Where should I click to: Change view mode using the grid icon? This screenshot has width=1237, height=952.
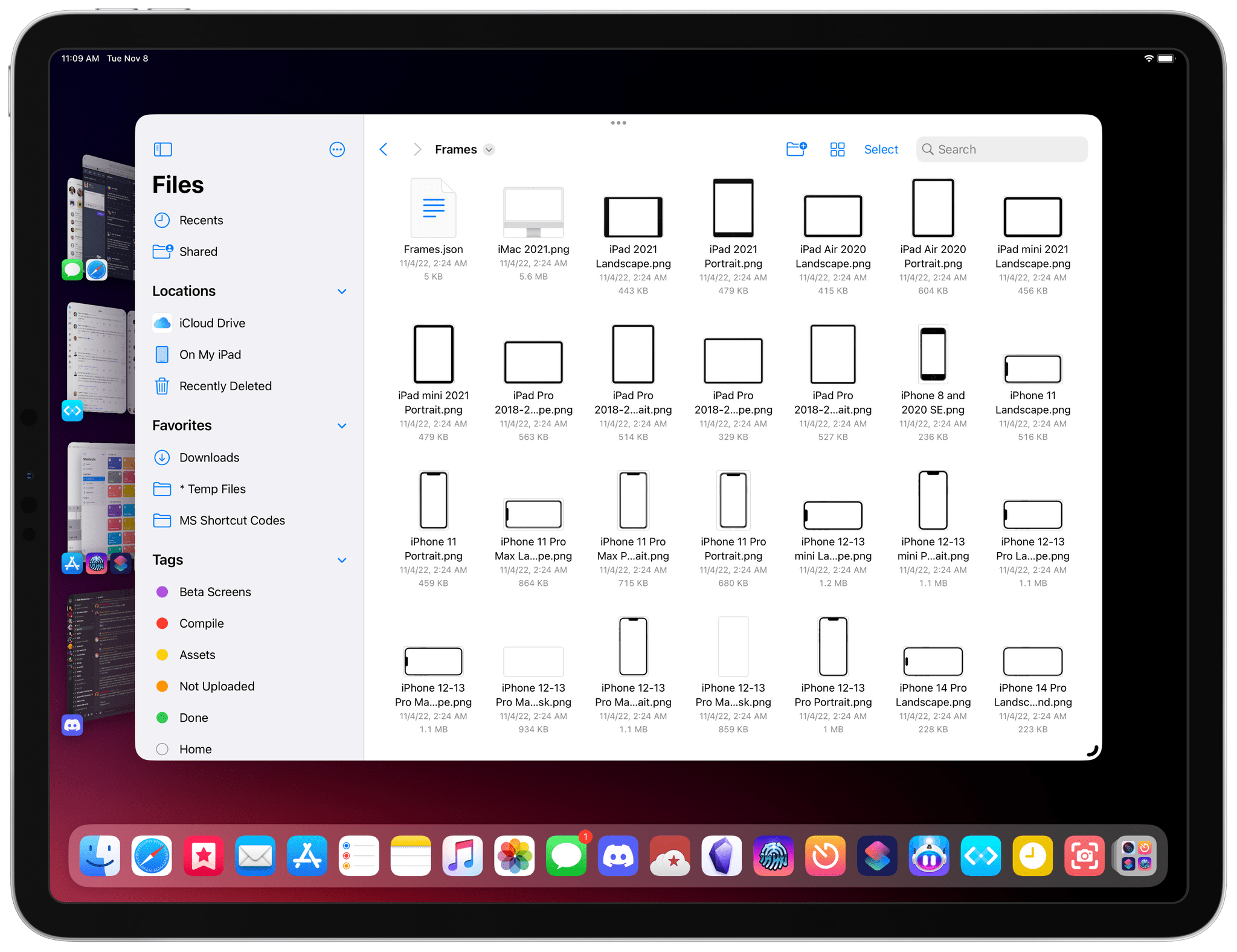coord(837,149)
